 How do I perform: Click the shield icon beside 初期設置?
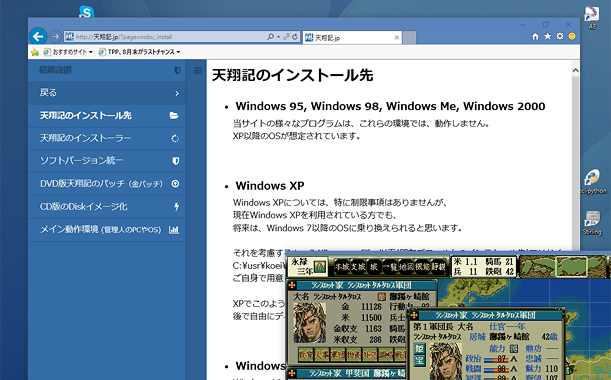pyautogui.click(x=177, y=70)
